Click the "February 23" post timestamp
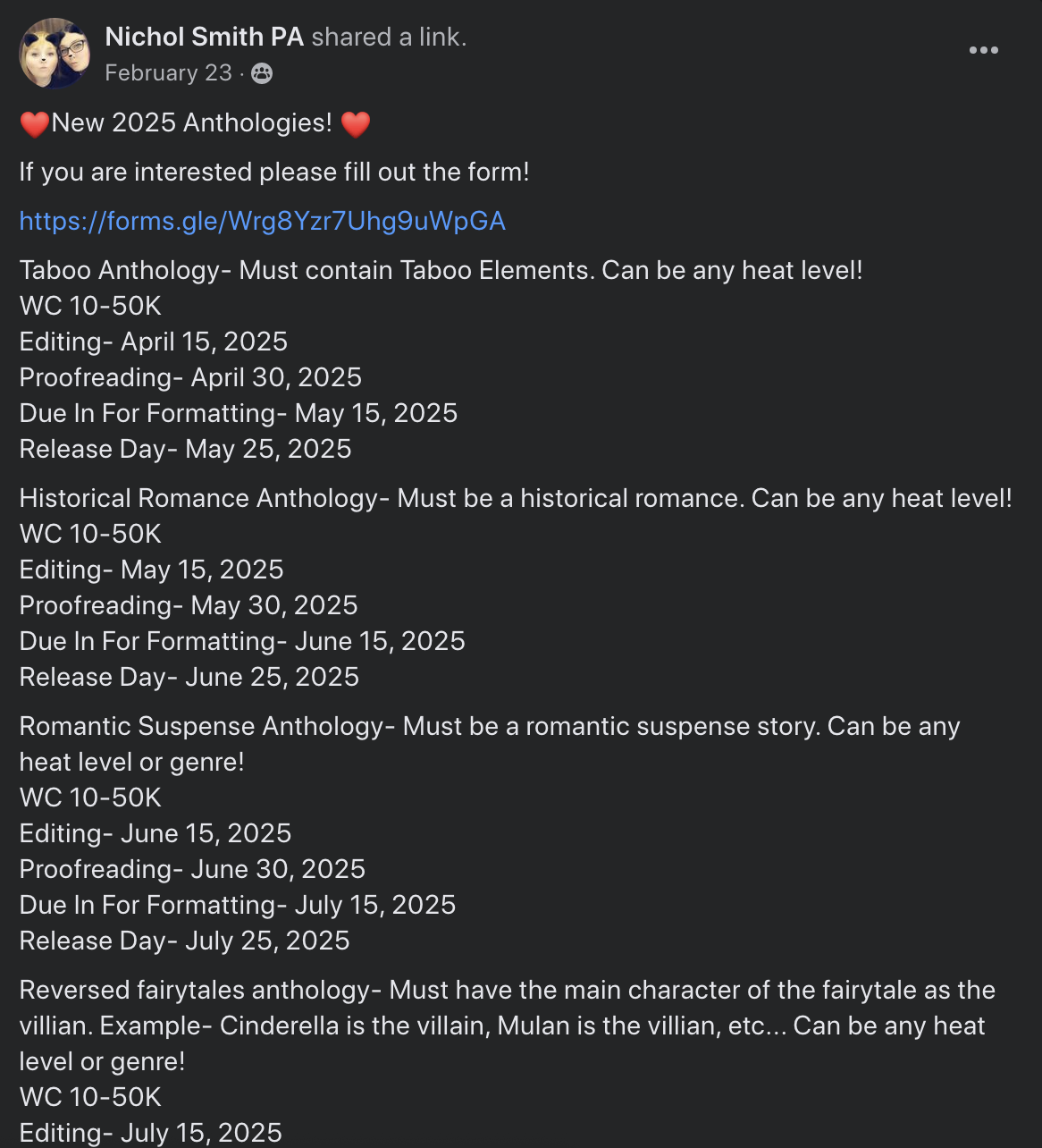Viewport: 1042px width, 1148px height. tap(168, 73)
